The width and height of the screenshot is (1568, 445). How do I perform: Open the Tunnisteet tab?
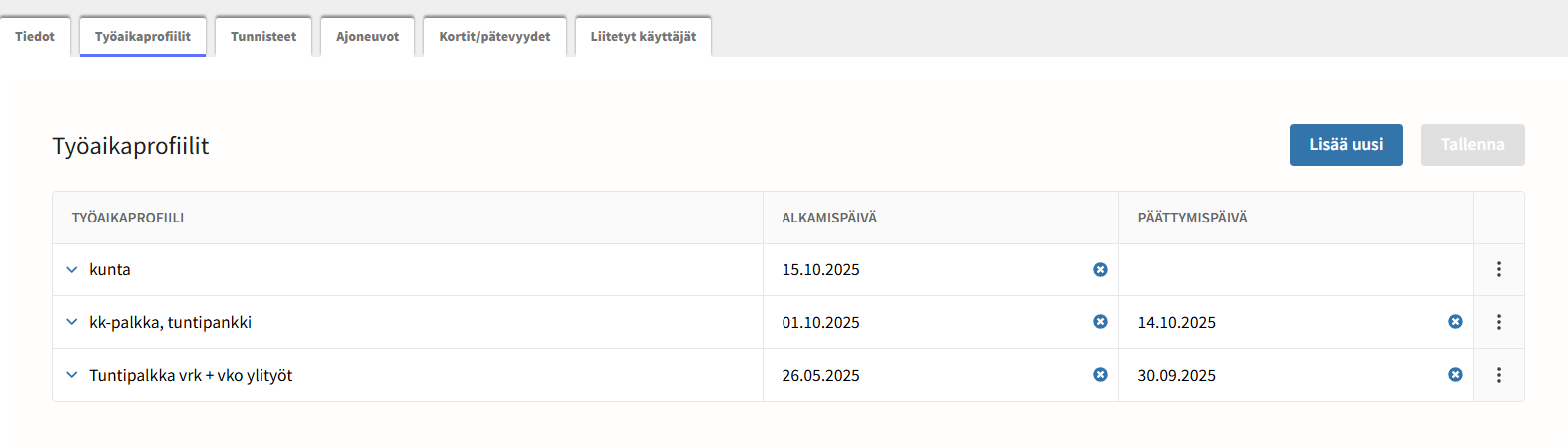(263, 37)
